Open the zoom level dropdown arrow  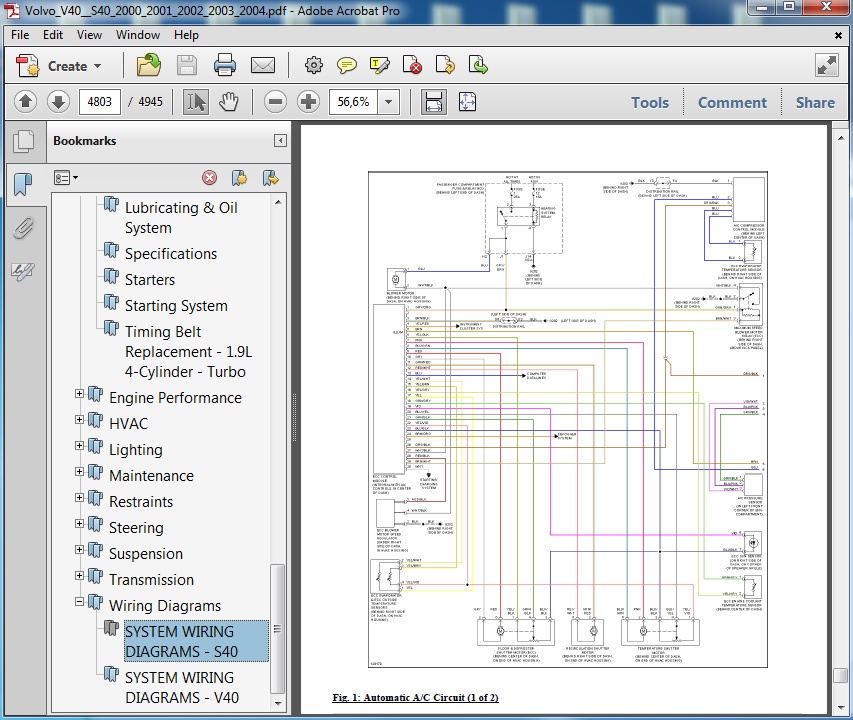[388, 102]
